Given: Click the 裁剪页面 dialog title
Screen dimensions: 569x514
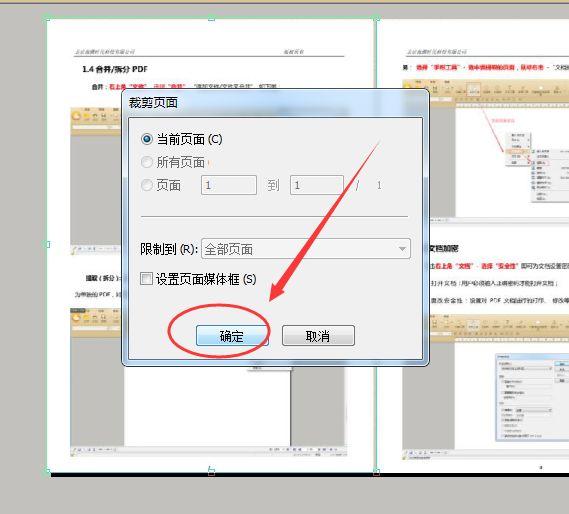Looking at the screenshot, I should point(153,103).
